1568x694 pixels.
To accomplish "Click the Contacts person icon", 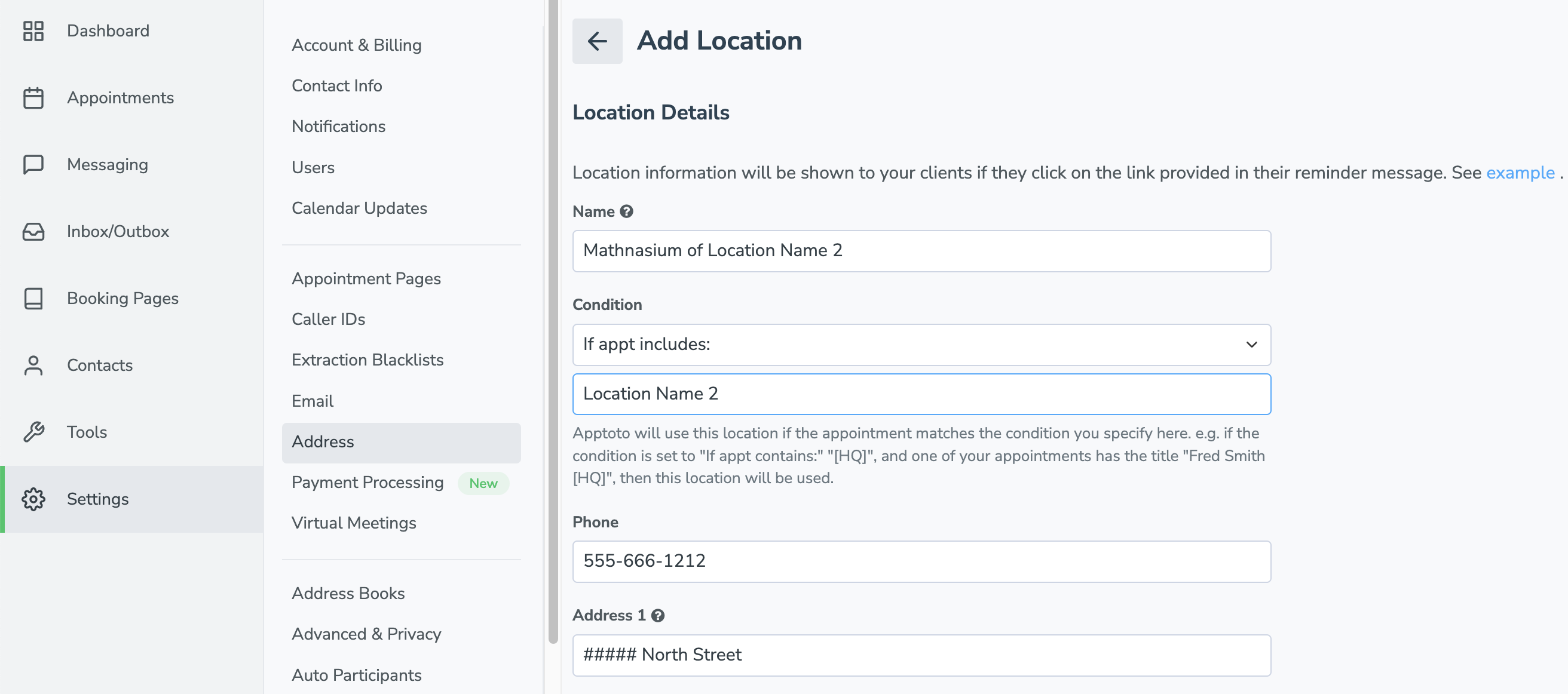I will 33,366.
